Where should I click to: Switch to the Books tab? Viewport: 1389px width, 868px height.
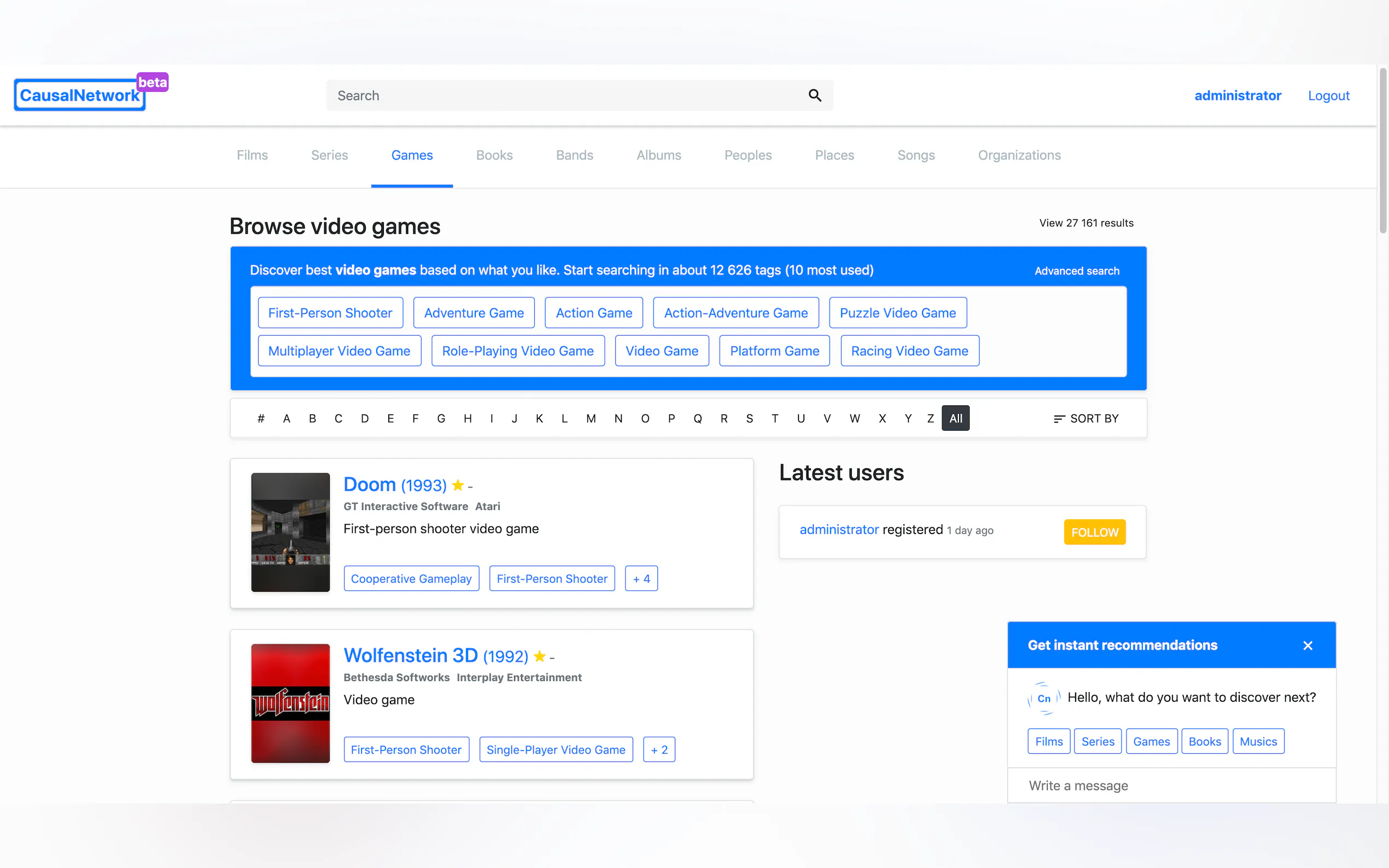[494, 155]
